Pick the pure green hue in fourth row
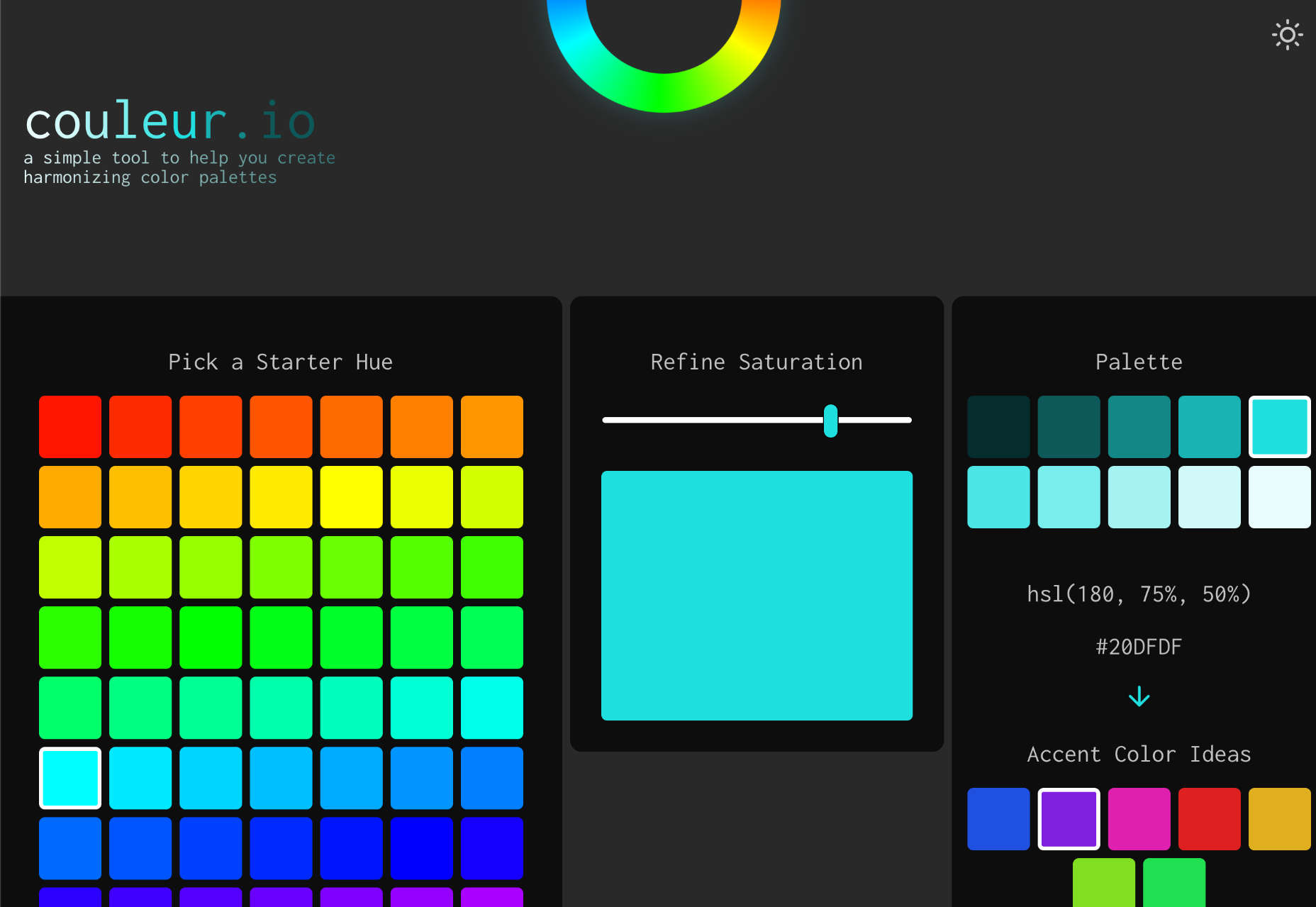The height and width of the screenshot is (907, 1316). click(211, 638)
